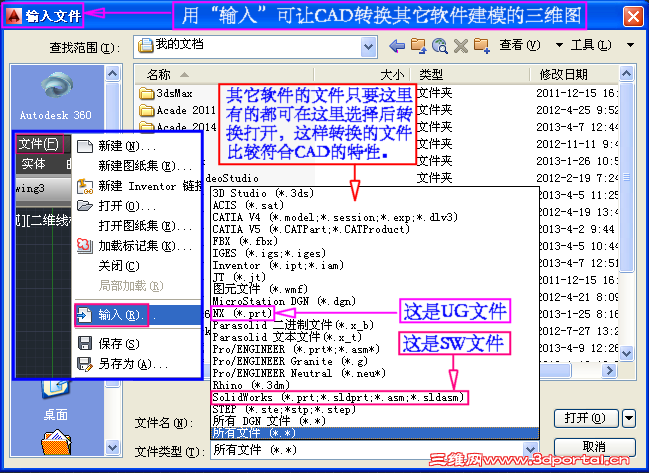The width and height of the screenshot is (649, 473).
Task: Open the 桌面 desktop sidebar location
Action: [x=56, y=399]
